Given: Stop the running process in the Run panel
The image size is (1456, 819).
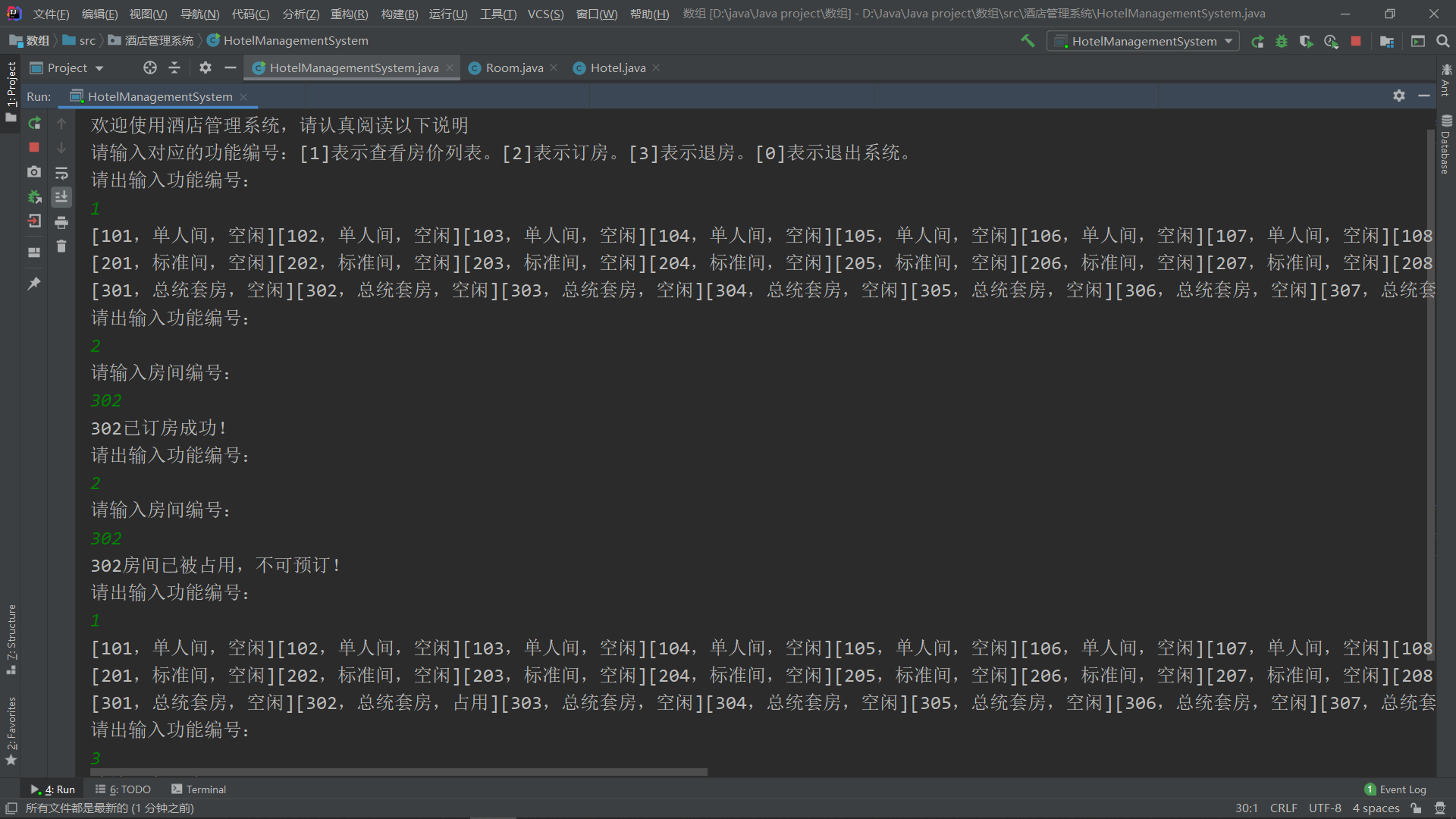Looking at the screenshot, I should [34, 147].
